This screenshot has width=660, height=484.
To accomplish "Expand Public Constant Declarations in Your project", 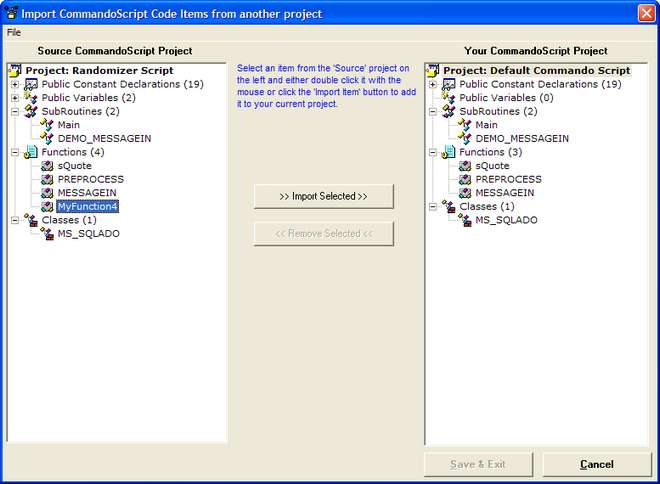I will pos(433,85).
